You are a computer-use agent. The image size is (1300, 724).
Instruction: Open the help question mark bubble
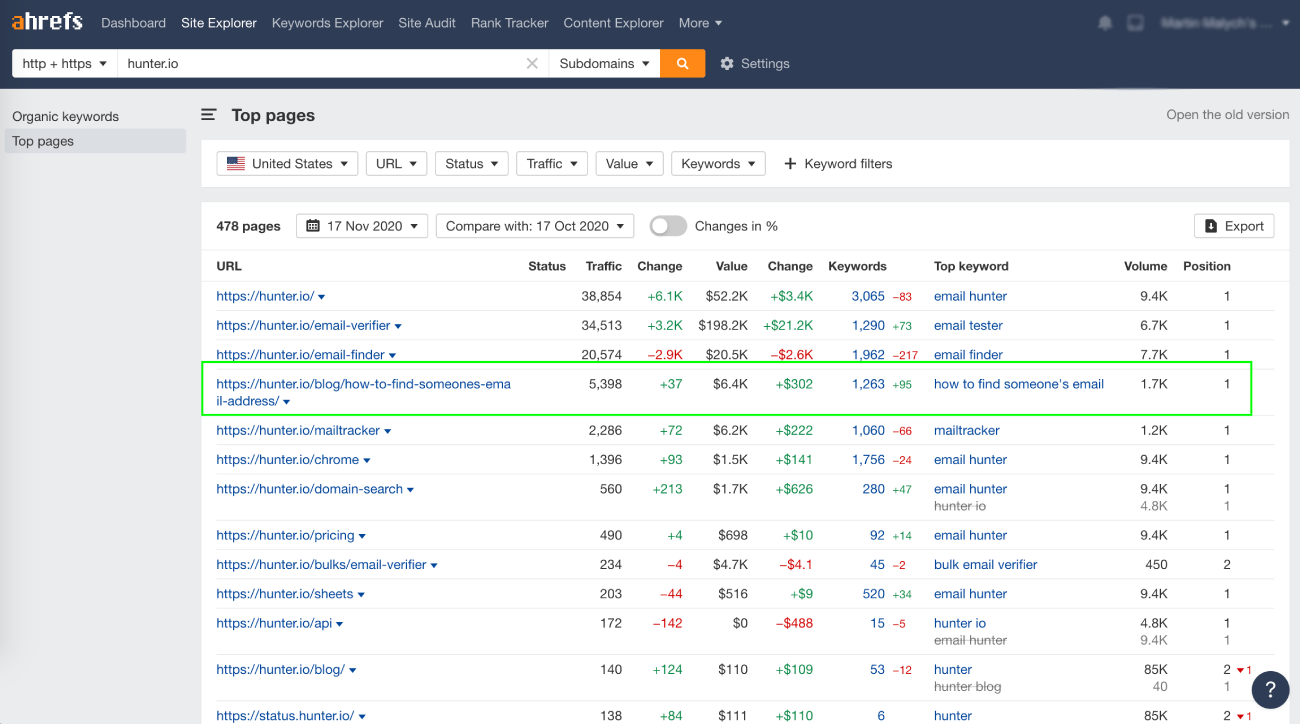tap(1270, 689)
